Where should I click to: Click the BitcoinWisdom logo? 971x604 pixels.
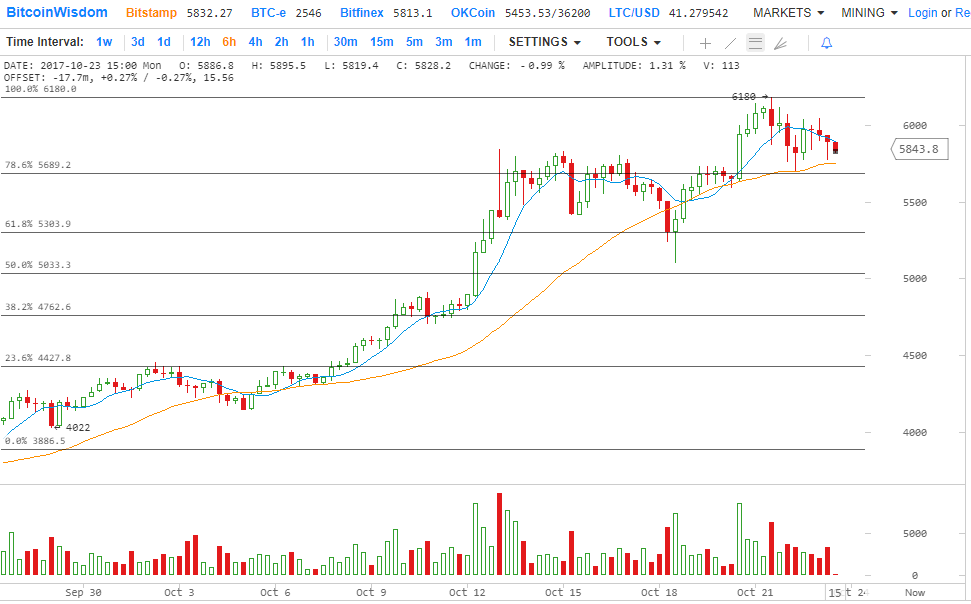click(57, 13)
